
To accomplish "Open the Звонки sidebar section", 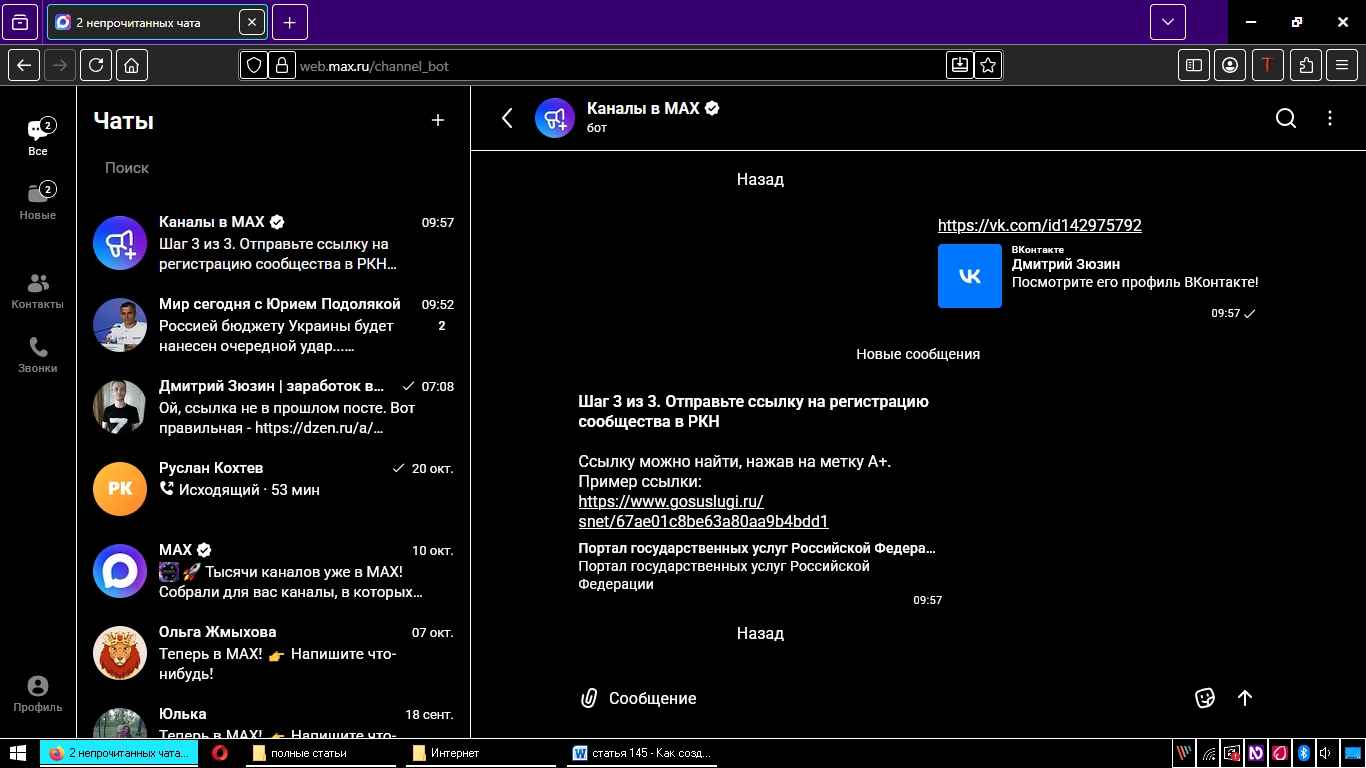I will coord(38,355).
